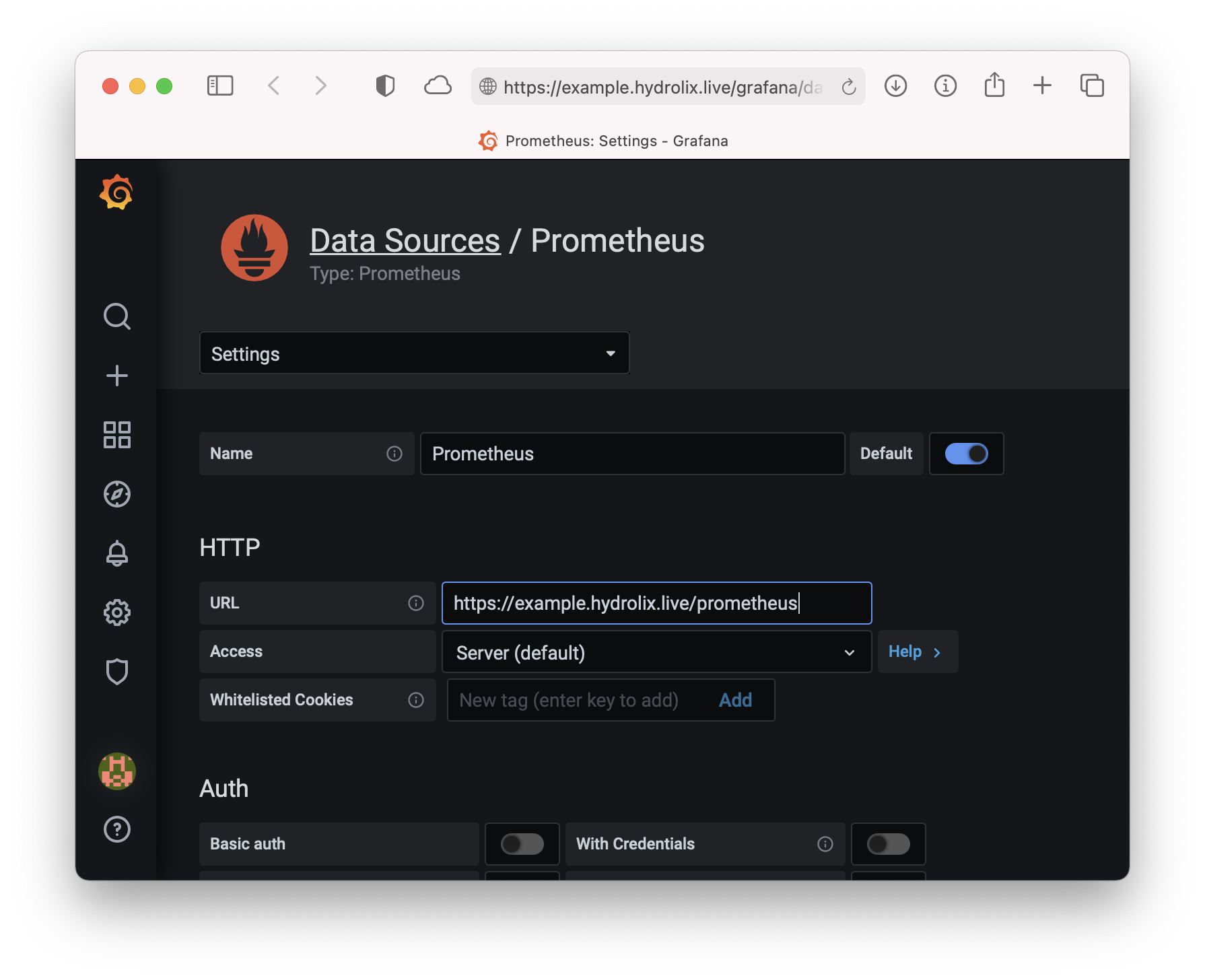
Task: Open the search icon in Grafana sidebar
Action: 117,316
